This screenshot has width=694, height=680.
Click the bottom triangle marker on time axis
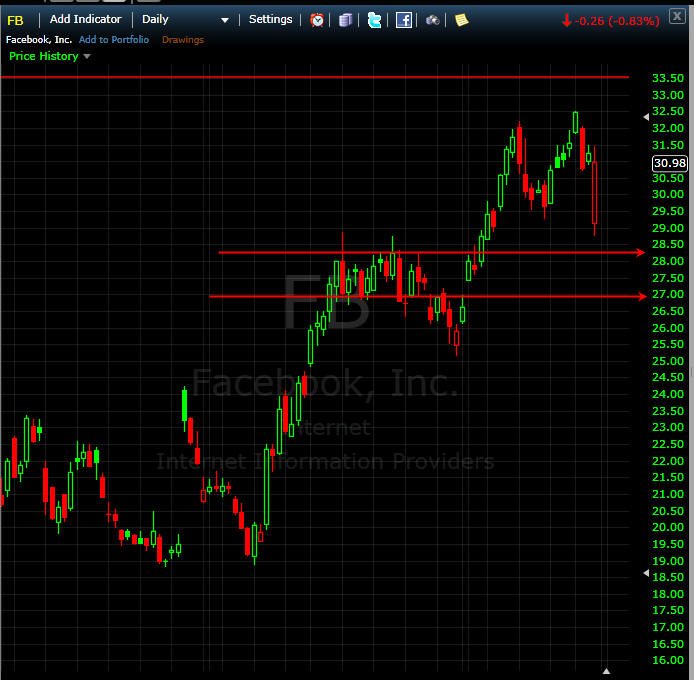(x=607, y=671)
